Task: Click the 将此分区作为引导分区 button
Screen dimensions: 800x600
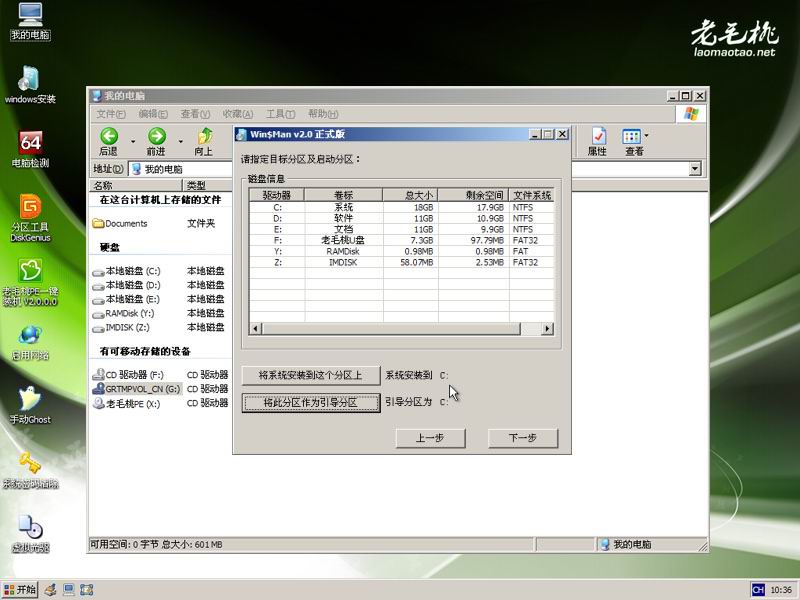Action: 311,403
